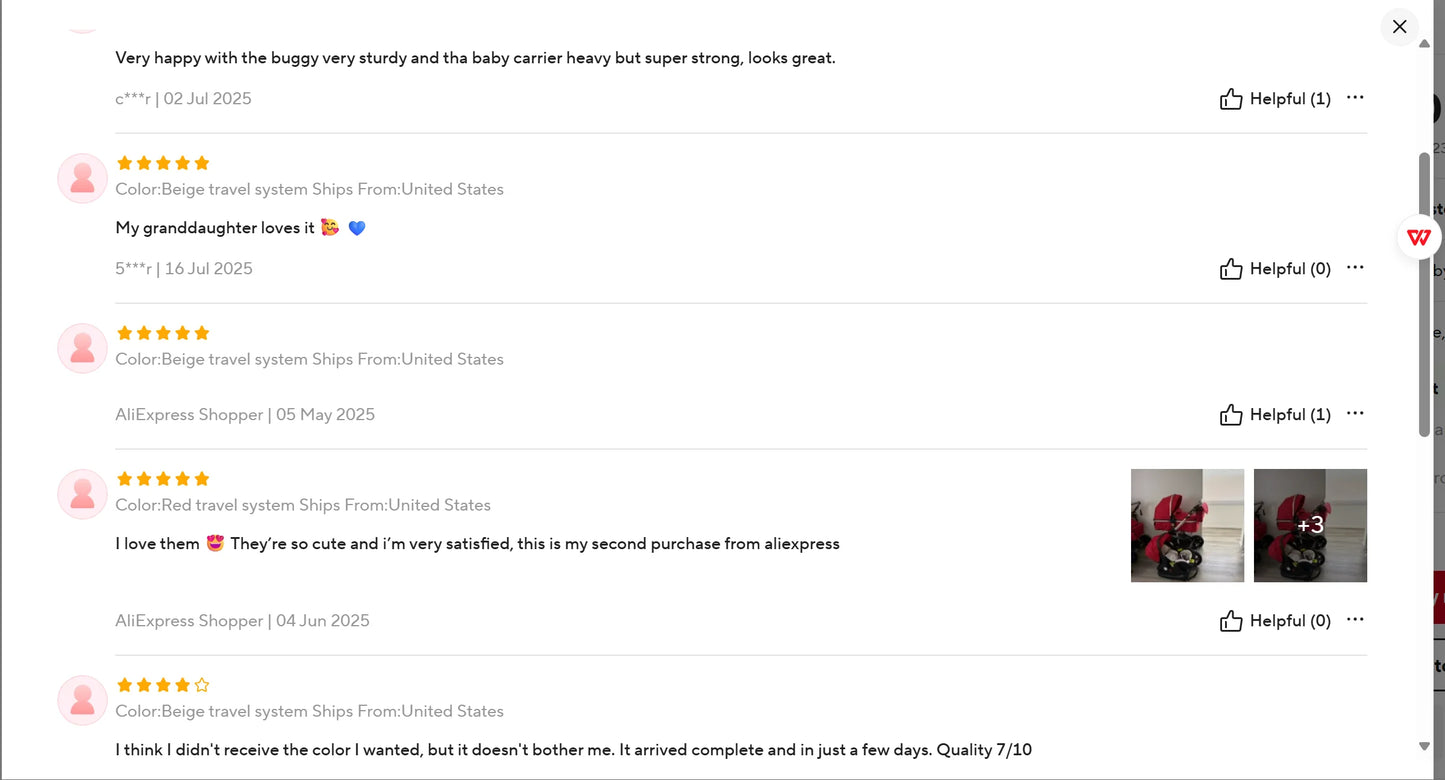Click avatar on the red travel system review

[82, 495]
